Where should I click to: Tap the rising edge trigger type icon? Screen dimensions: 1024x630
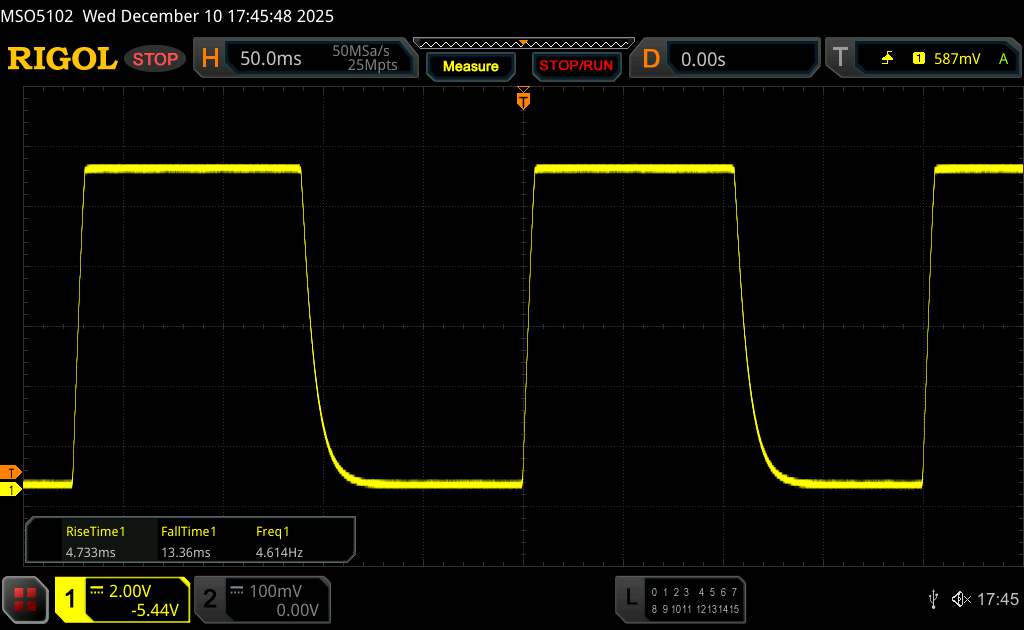[887, 59]
